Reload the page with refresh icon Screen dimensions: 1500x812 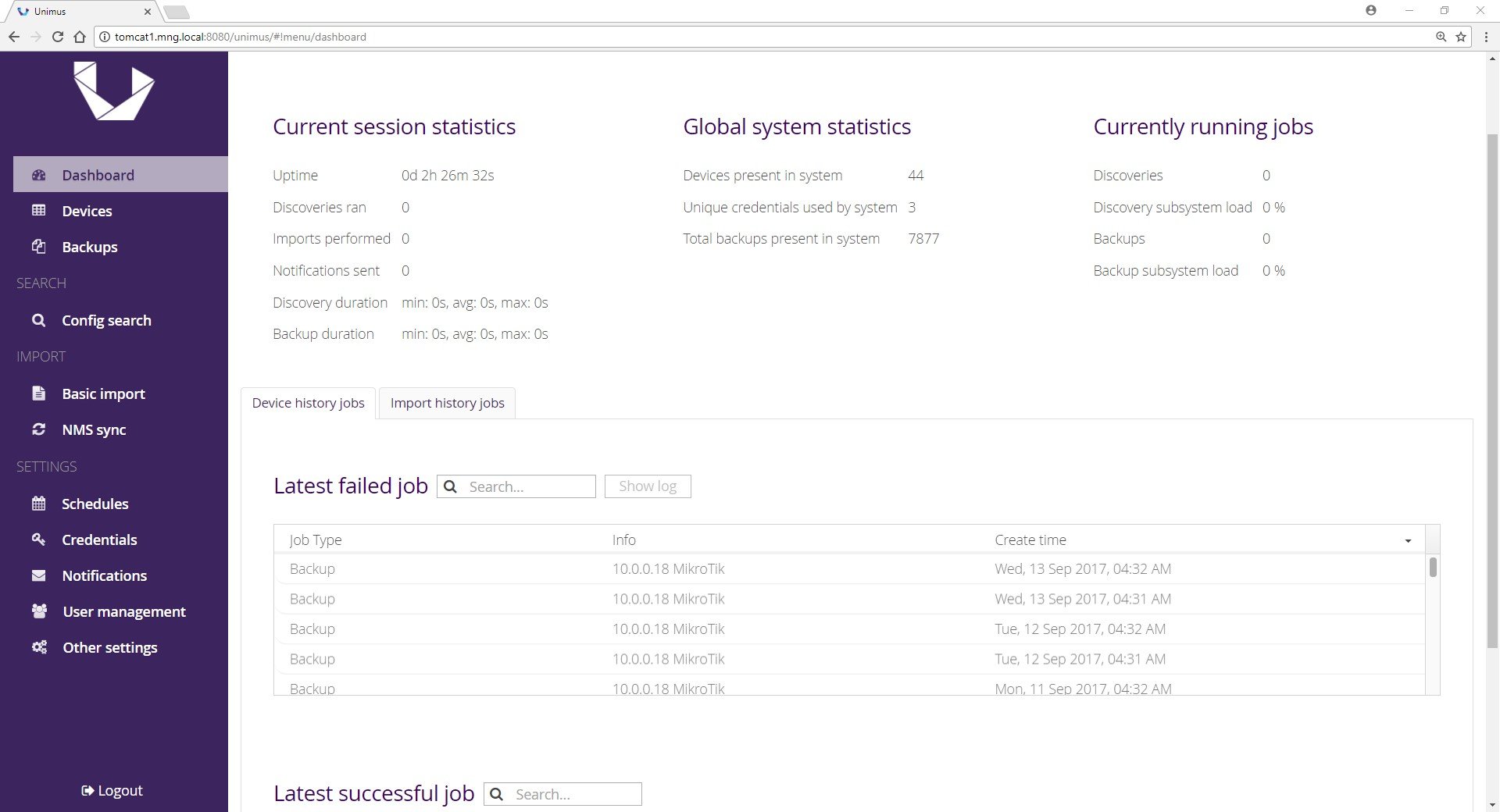click(x=58, y=37)
